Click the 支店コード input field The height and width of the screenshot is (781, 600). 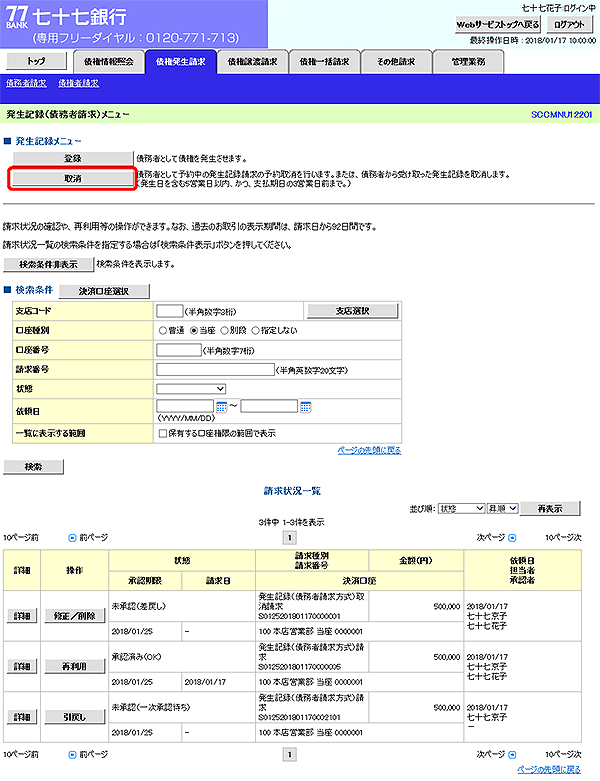click(x=170, y=311)
